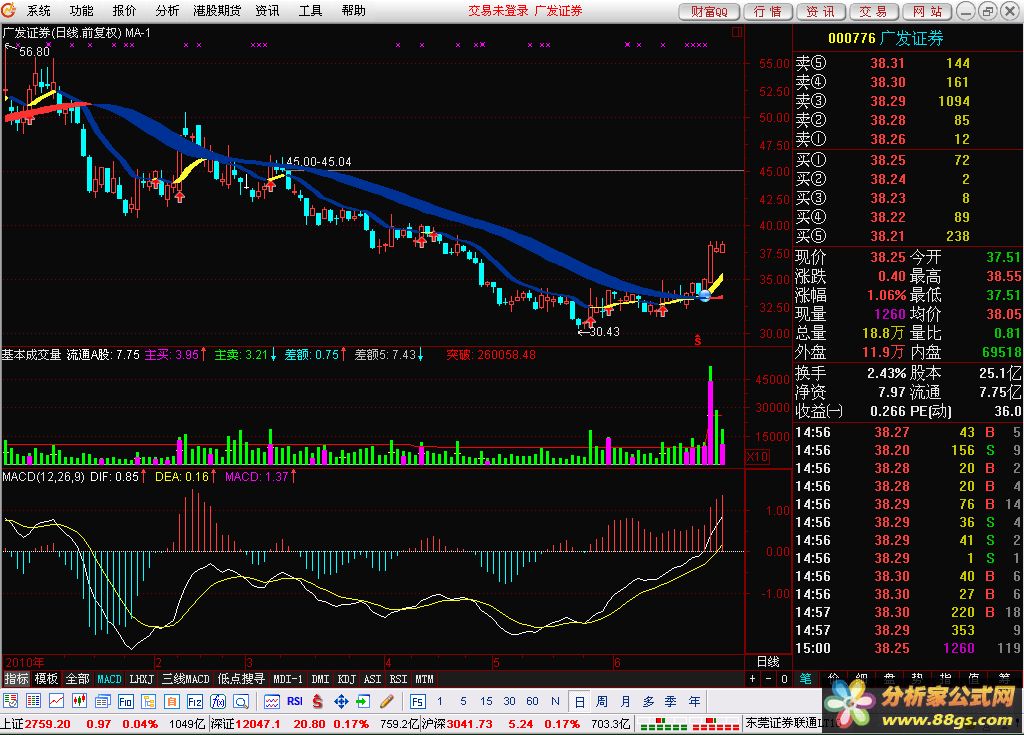Switch indicator to LHXJ tab
This screenshot has width=1024, height=735.
[142, 679]
